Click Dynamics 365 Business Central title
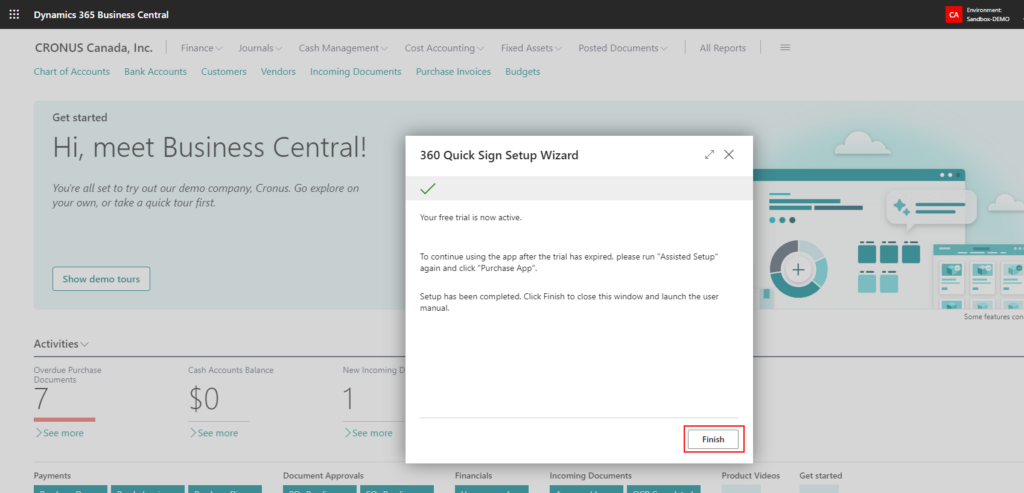 [x=101, y=14]
